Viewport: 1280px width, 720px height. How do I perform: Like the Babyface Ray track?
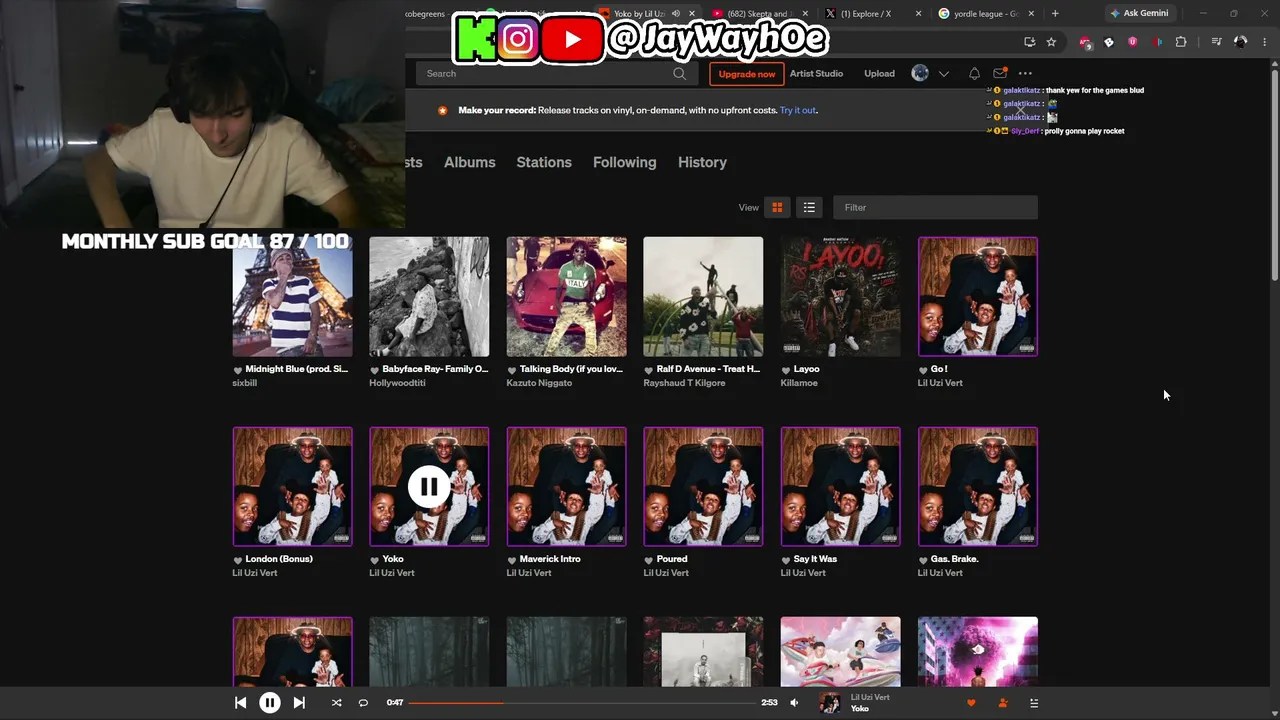(x=375, y=370)
